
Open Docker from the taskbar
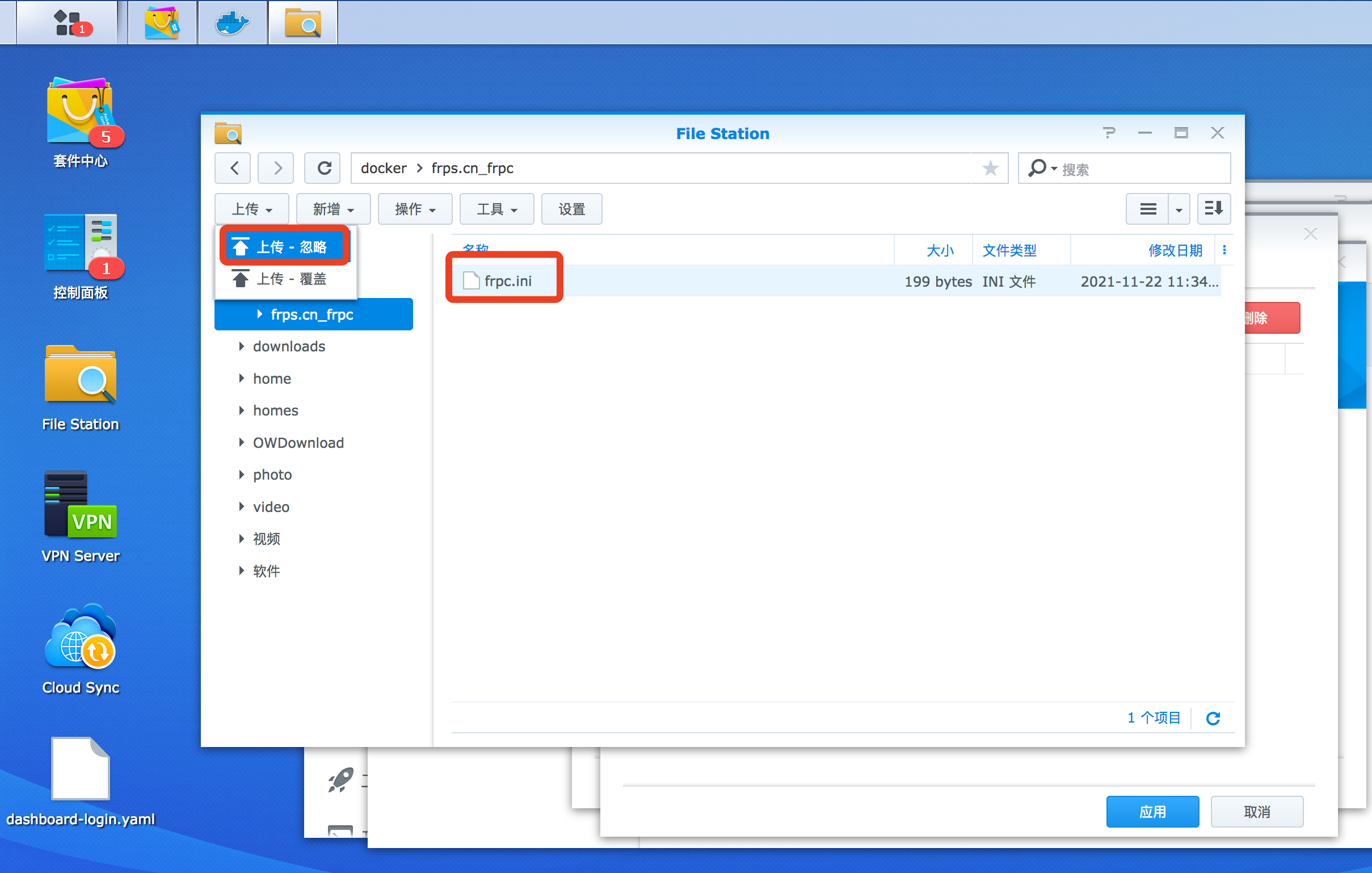point(232,23)
